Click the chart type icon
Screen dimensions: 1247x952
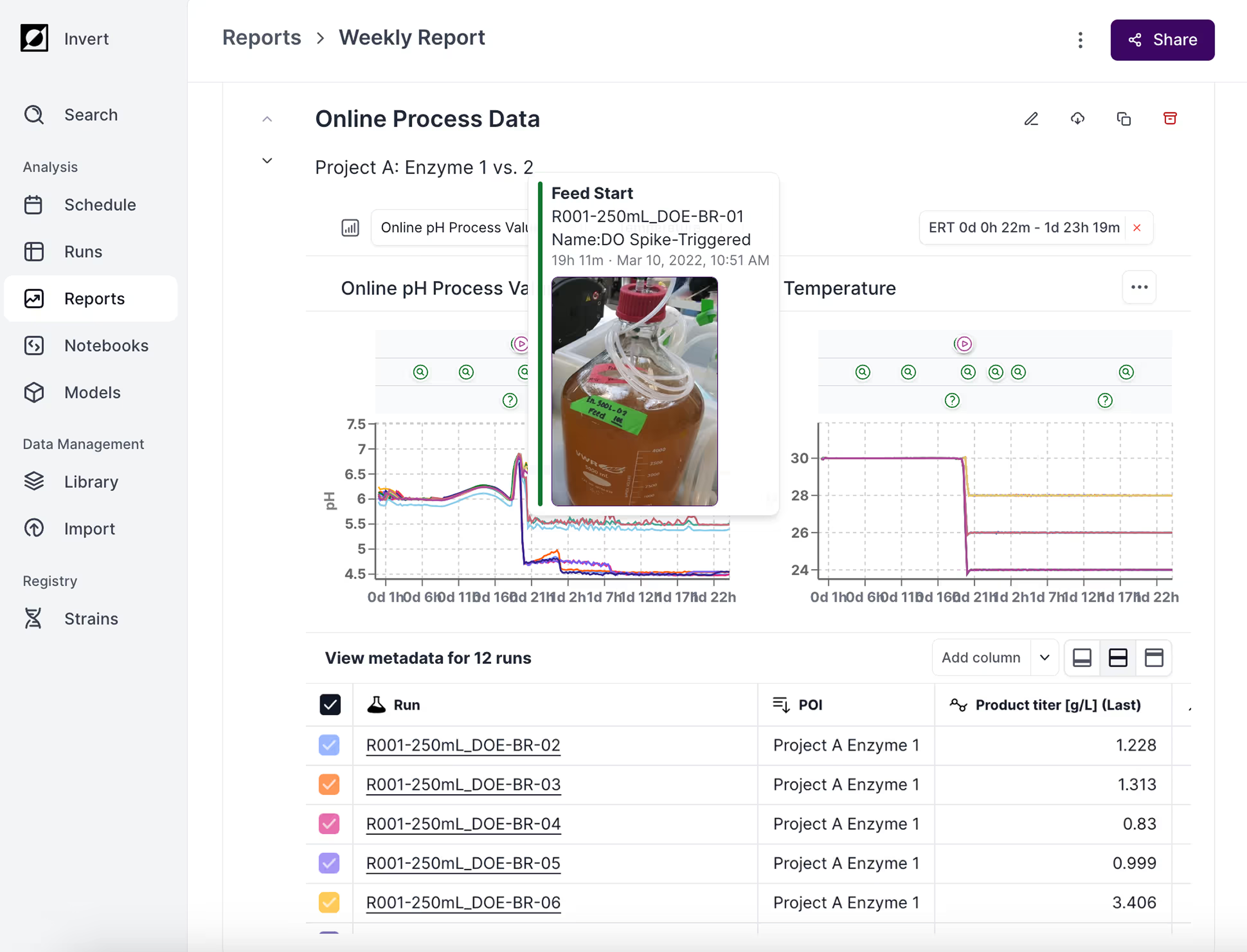click(x=350, y=228)
